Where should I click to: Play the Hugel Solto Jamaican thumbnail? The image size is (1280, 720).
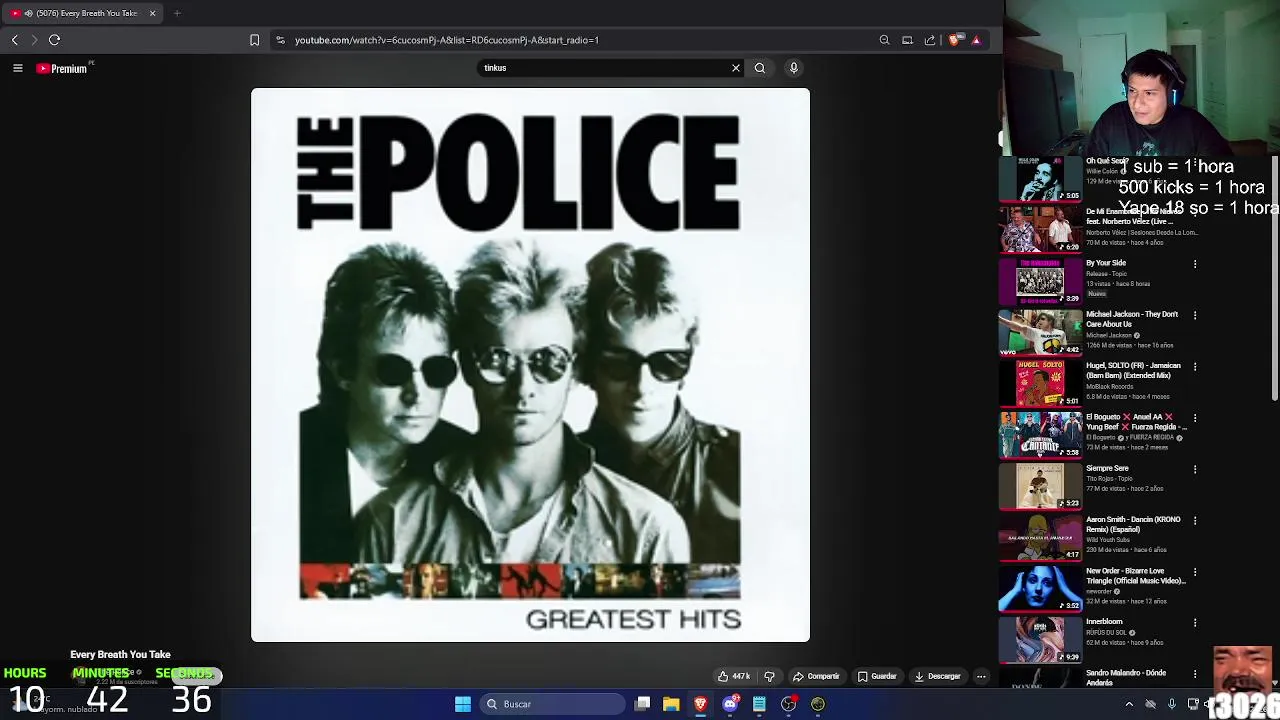(x=1040, y=383)
